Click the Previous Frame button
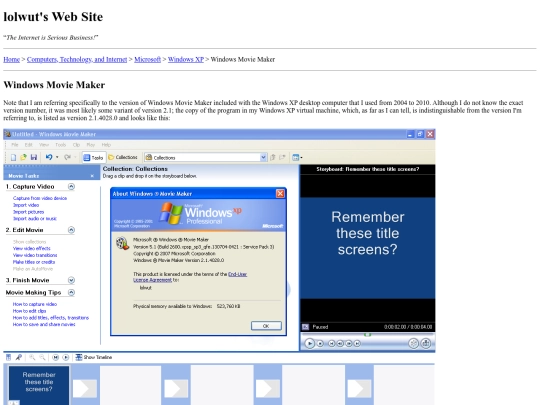 pos(340,343)
